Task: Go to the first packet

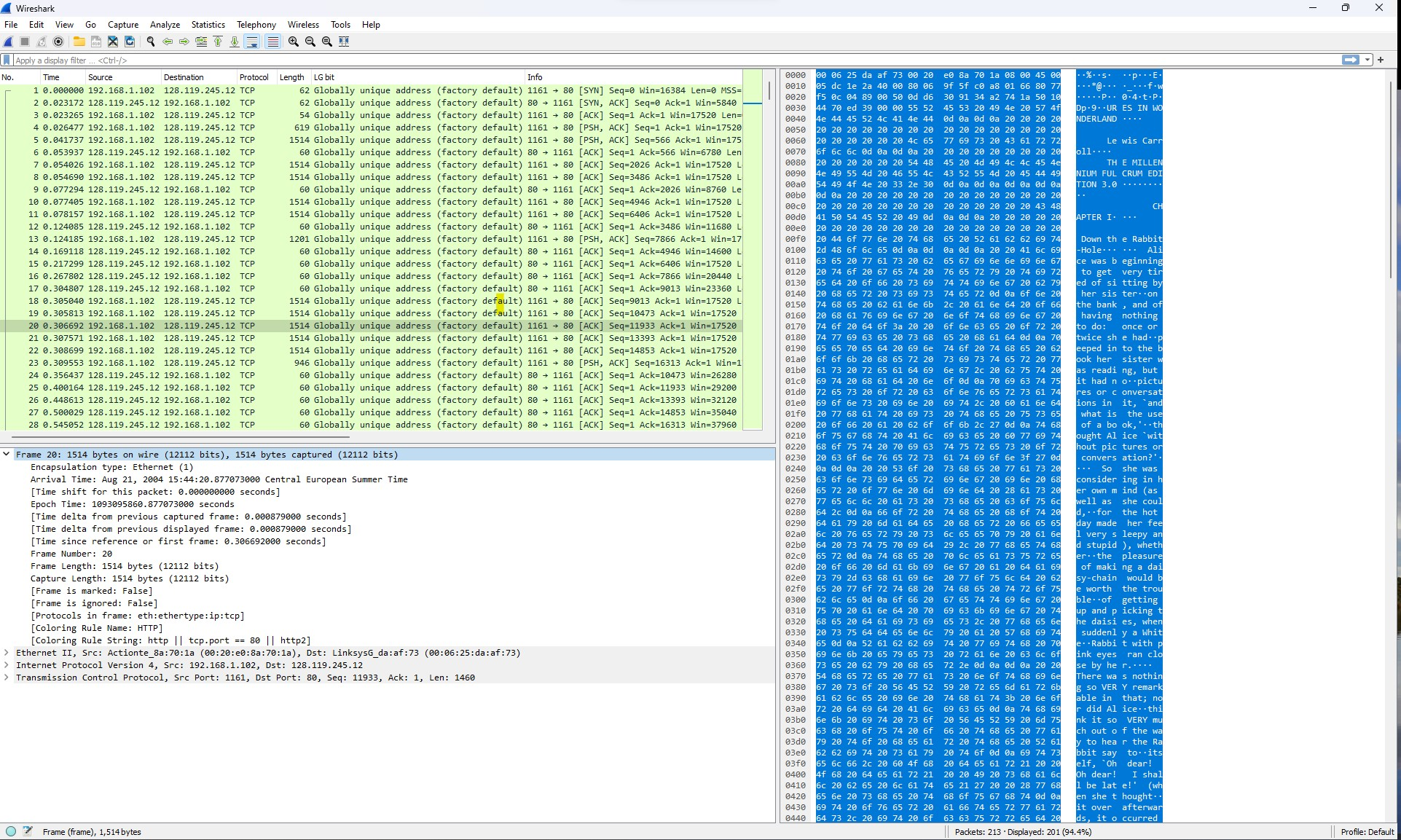Action: pos(218,42)
